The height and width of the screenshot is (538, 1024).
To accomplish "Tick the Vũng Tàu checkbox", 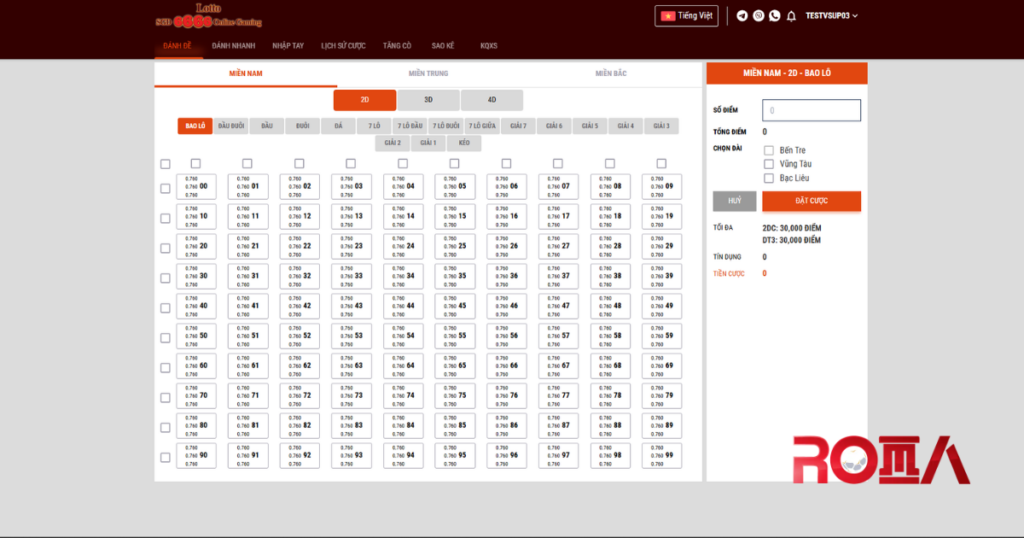I will point(769,164).
